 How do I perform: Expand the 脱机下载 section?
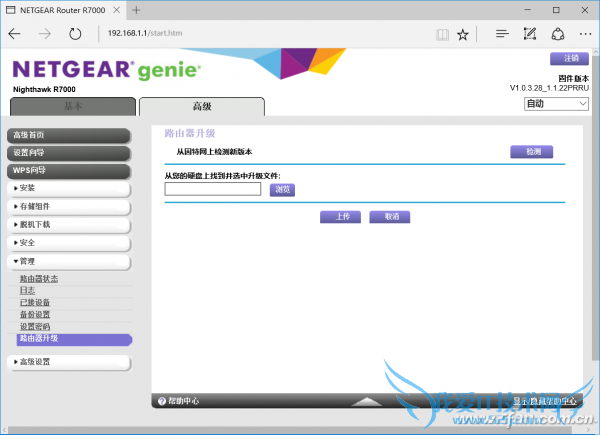69,225
